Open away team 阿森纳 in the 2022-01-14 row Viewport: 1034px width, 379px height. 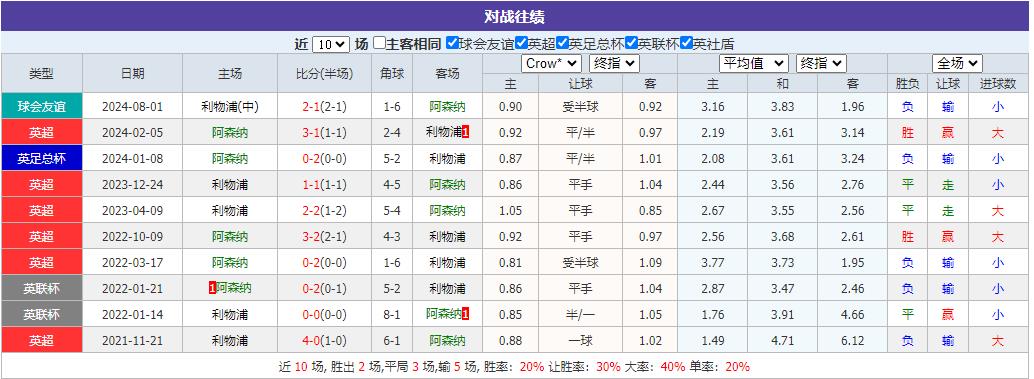click(444, 314)
